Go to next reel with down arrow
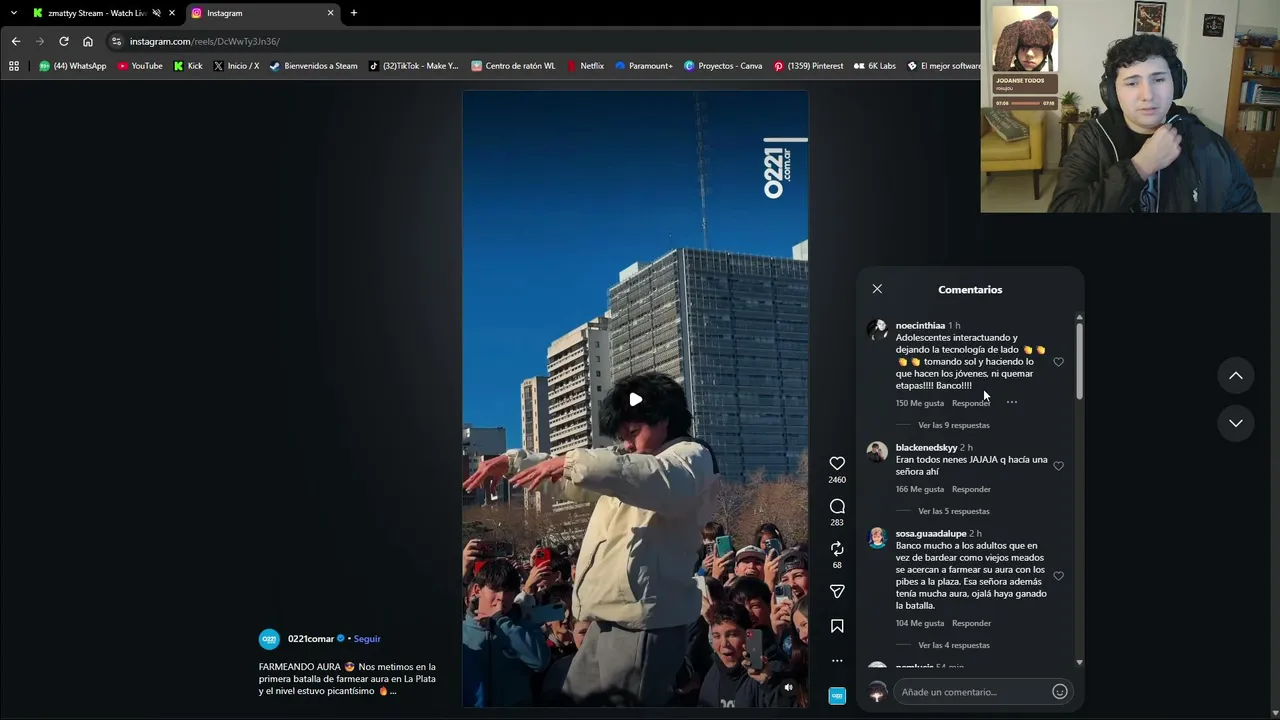This screenshot has height=720, width=1280. click(x=1236, y=423)
